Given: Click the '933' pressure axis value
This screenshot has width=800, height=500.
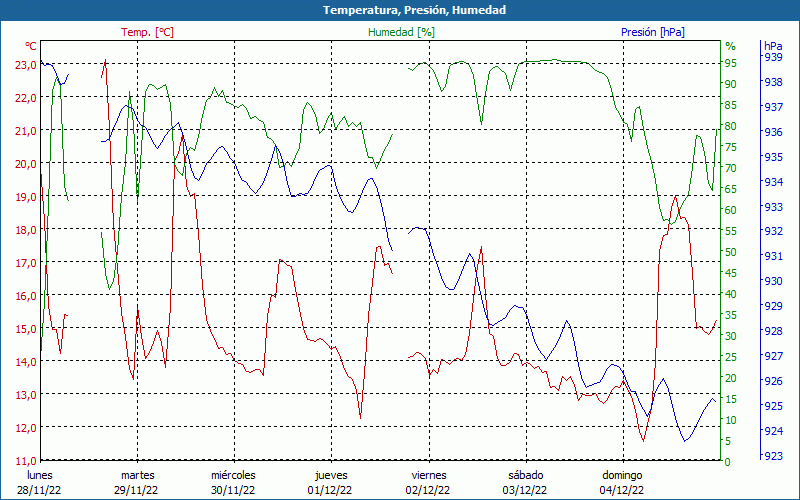Looking at the screenshot, I should [x=773, y=207].
